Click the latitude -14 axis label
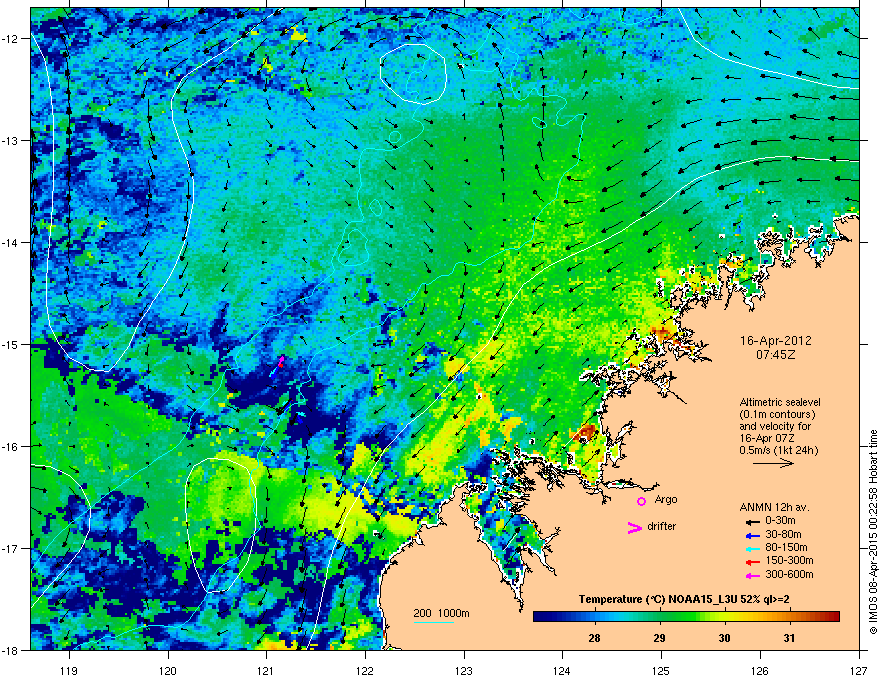Viewport: 880px width, 680px height. tap(11, 242)
